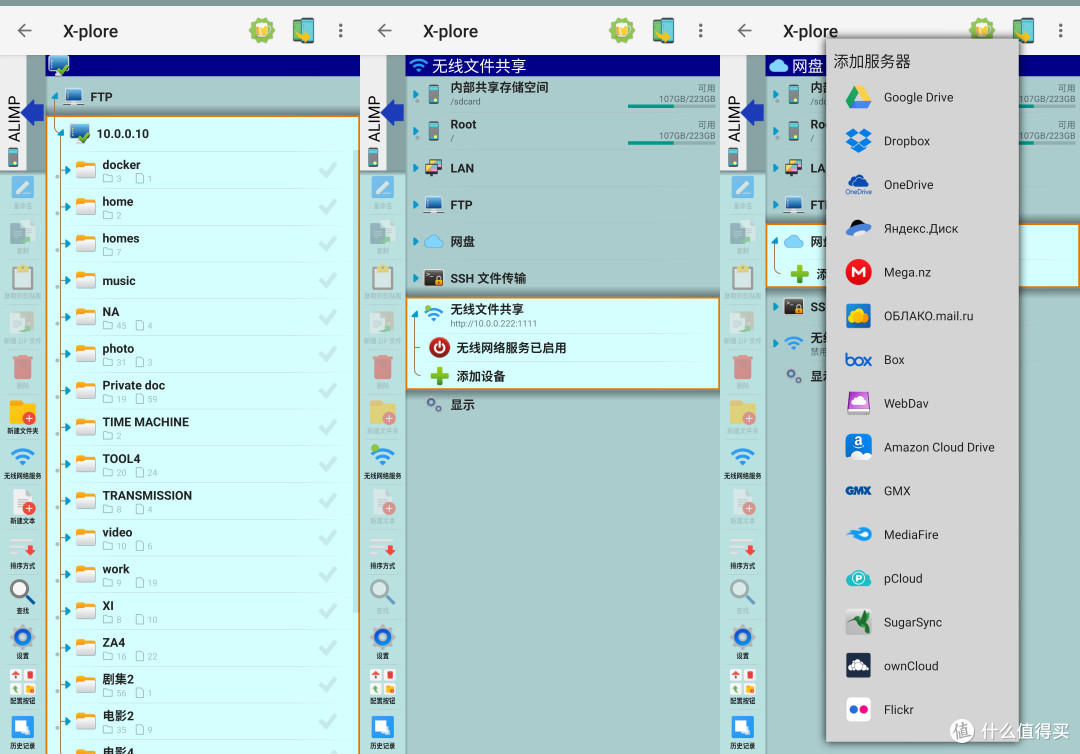Open 配置按钮 in right screen sidebar

coord(742,687)
